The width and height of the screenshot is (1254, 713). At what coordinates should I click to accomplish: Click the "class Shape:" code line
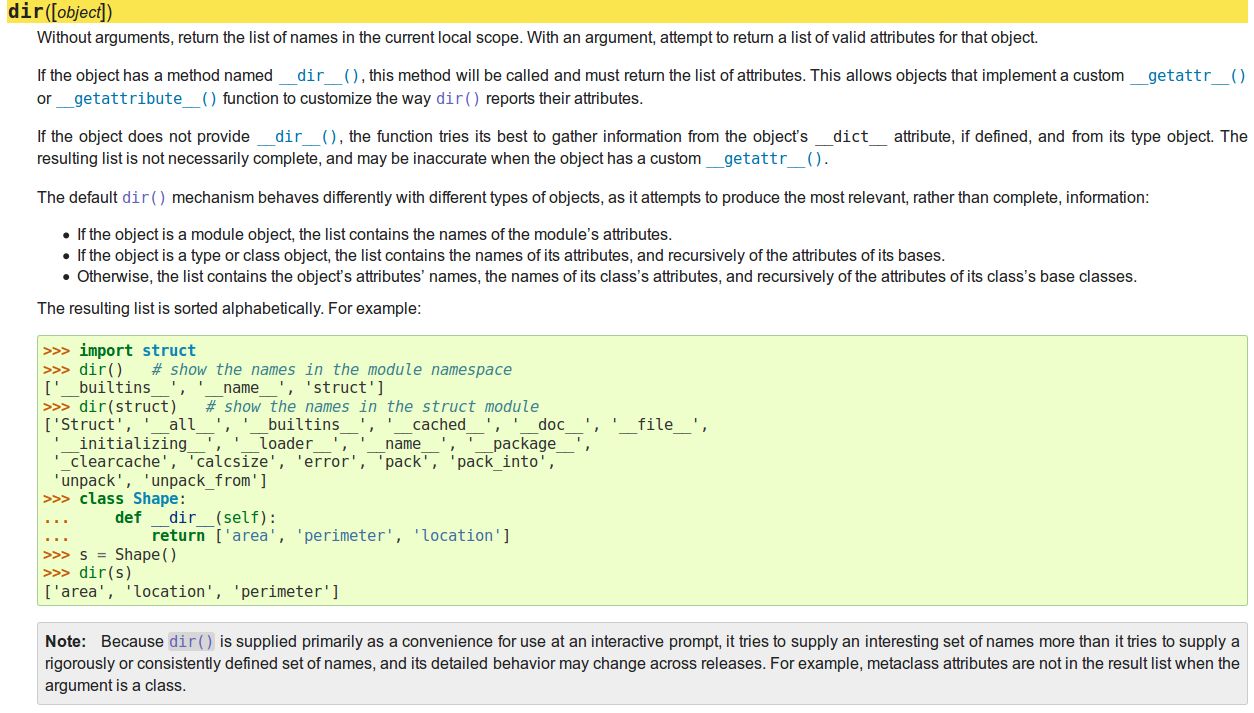[x=132, y=498]
